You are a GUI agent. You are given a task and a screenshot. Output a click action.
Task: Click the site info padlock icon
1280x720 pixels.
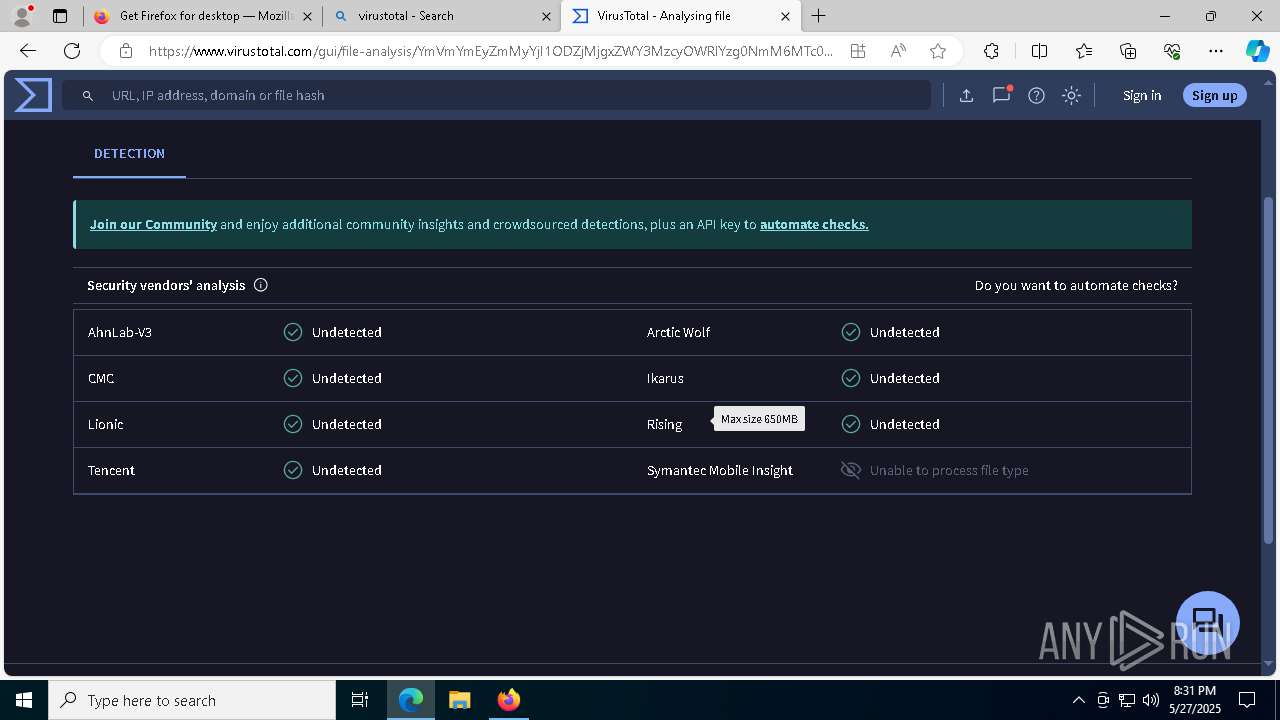[125, 51]
